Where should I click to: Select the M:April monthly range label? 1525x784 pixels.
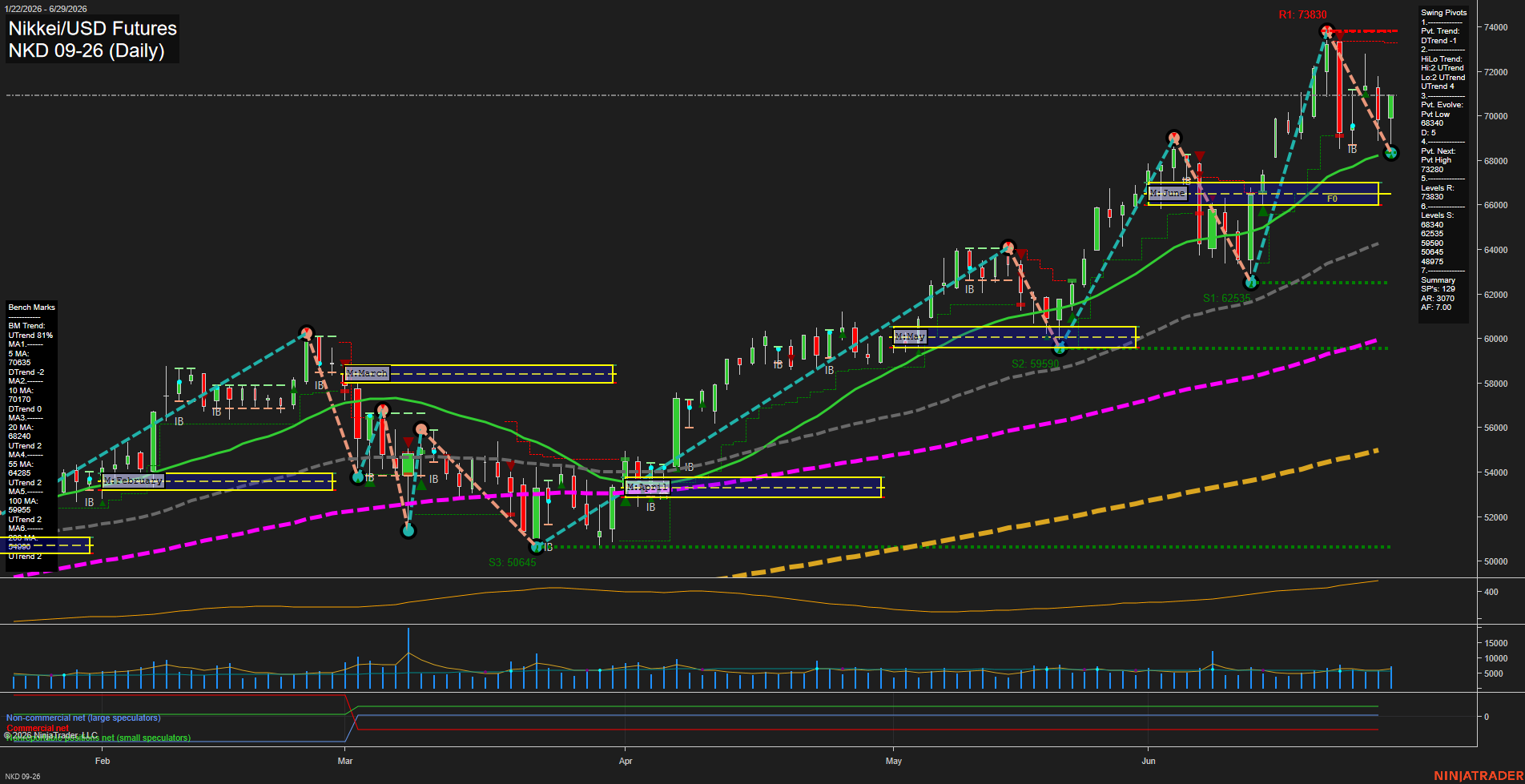point(647,487)
